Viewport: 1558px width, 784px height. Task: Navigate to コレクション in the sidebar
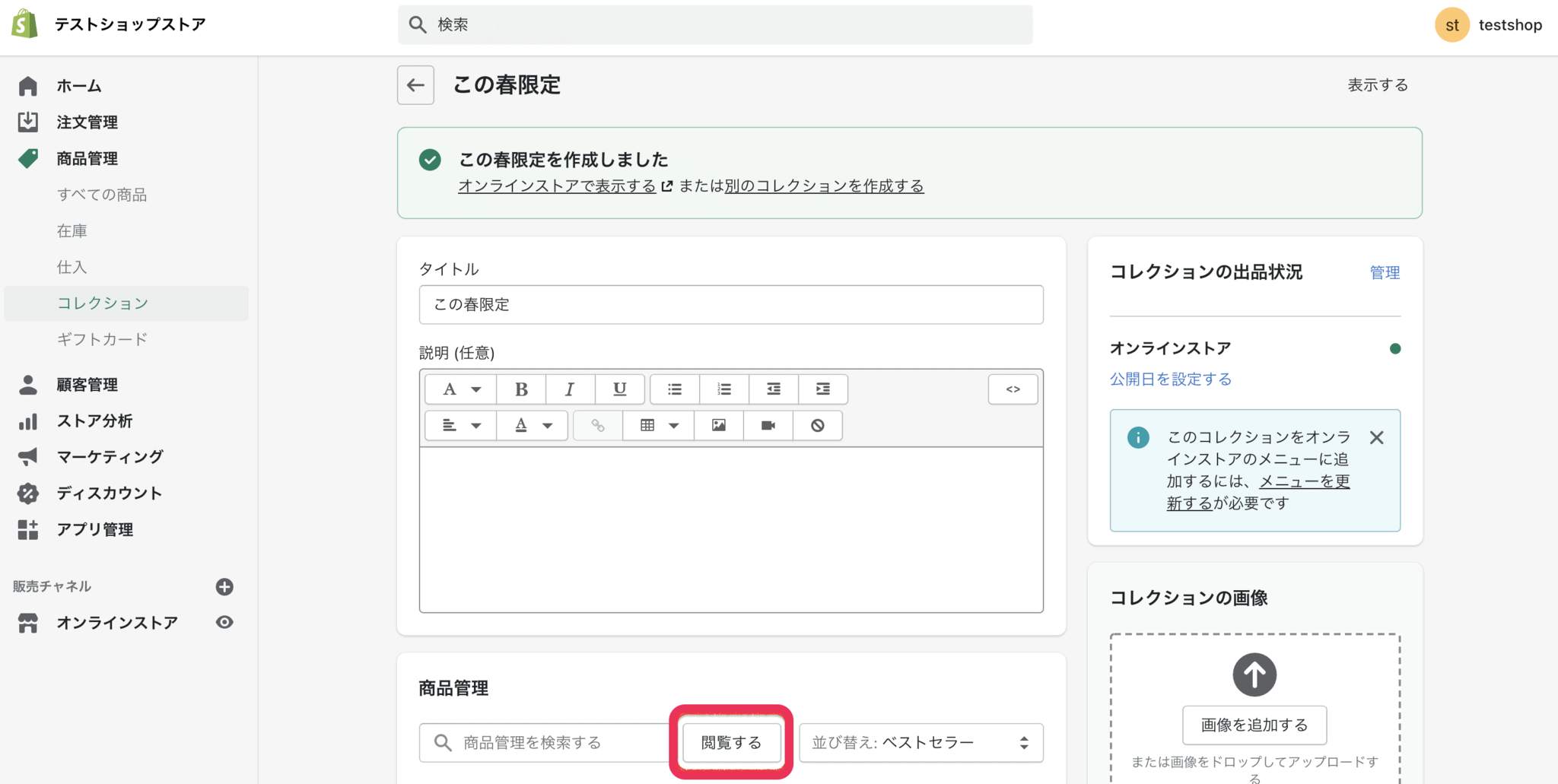click(x=103, y=303)
